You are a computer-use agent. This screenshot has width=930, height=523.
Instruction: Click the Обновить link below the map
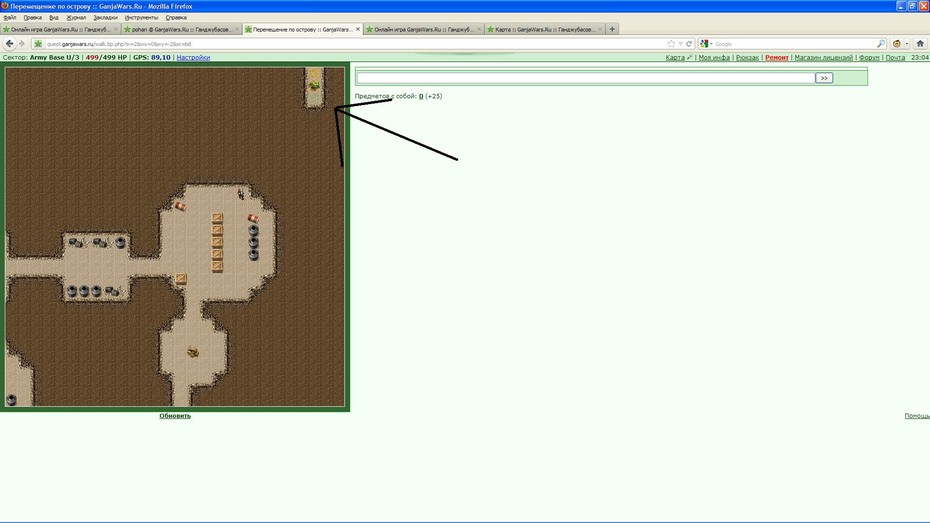[175, 416]
